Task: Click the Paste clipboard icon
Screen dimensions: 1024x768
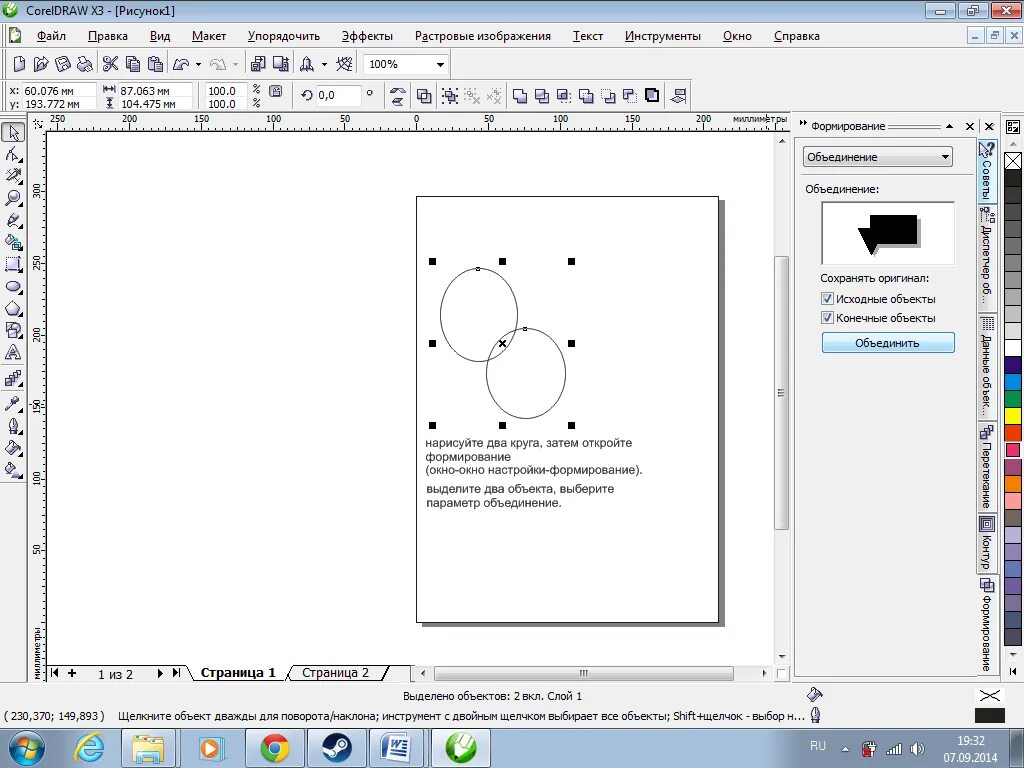Action: (x=155, y=63)
